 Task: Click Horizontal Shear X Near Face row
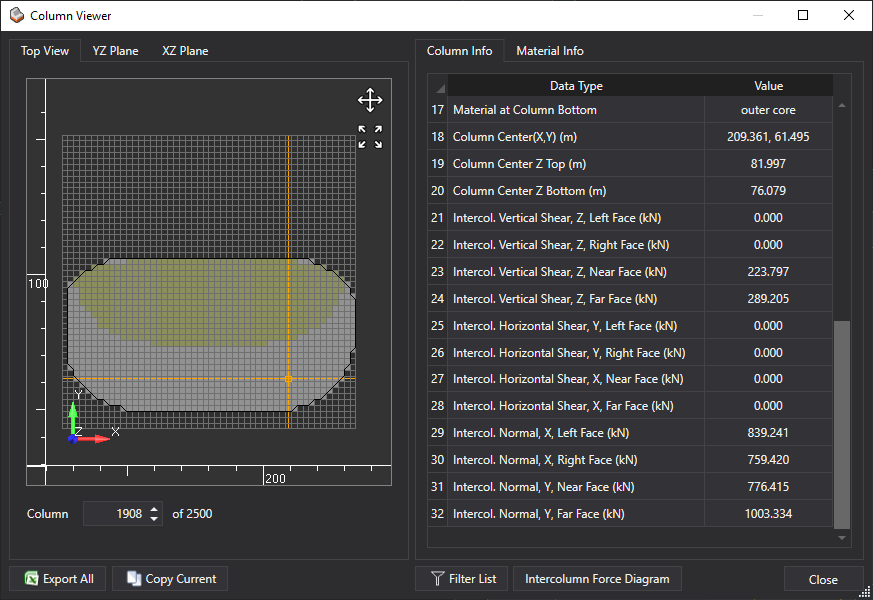(x=630, y=378)
